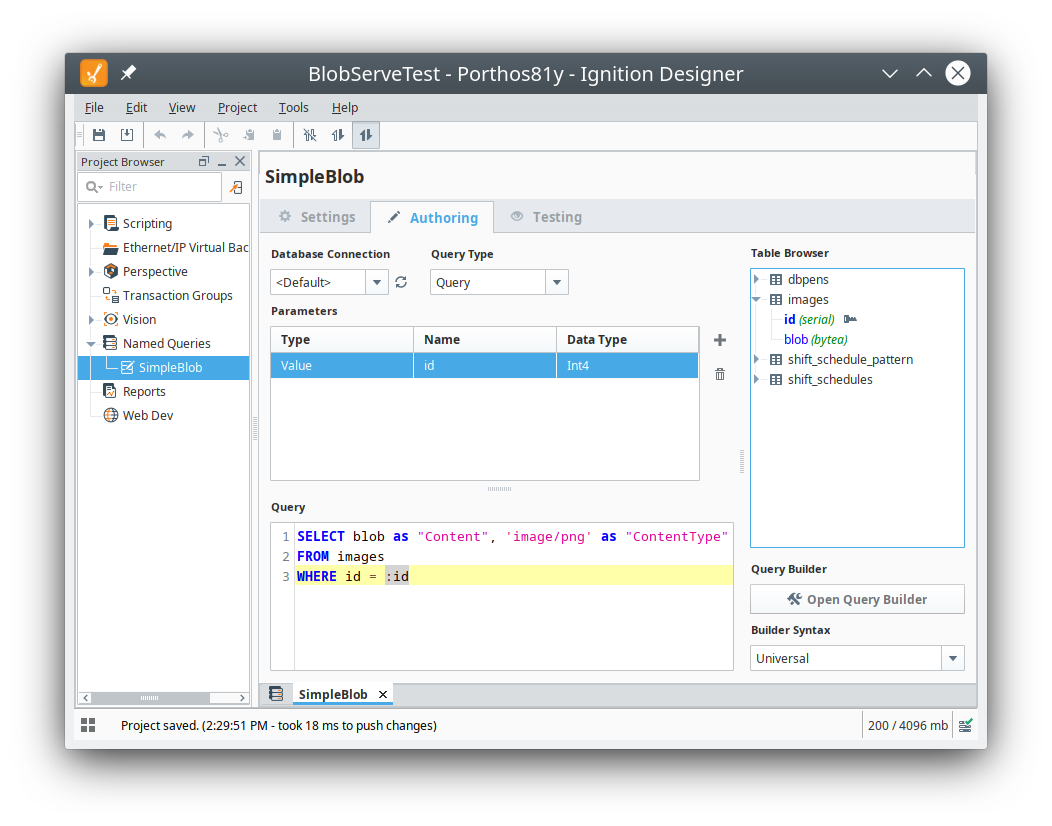Open the Edit menu
Image resolution: width=1052 pixels, height=826 pixels.
136,107
